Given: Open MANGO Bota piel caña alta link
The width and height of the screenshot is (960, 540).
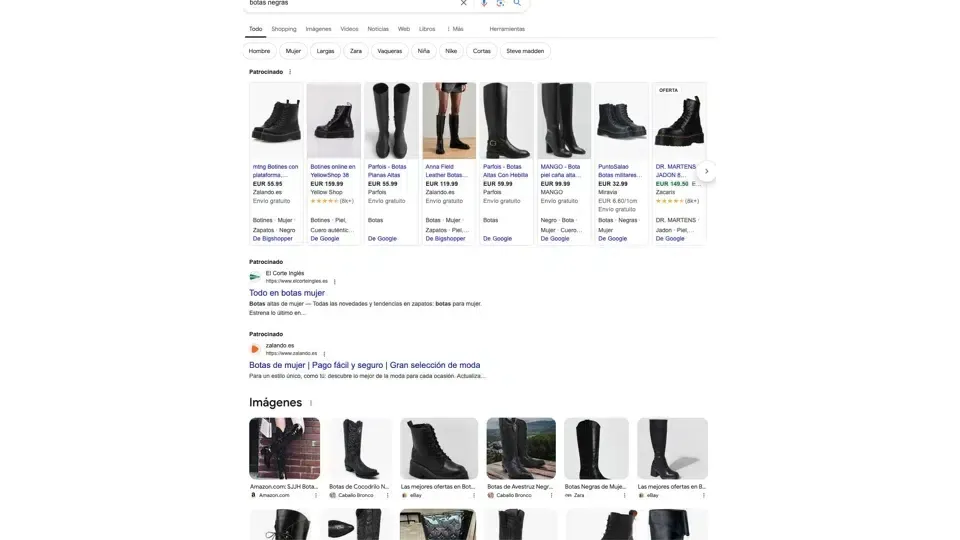Looking at the screenshot, I should click(561, 171).
